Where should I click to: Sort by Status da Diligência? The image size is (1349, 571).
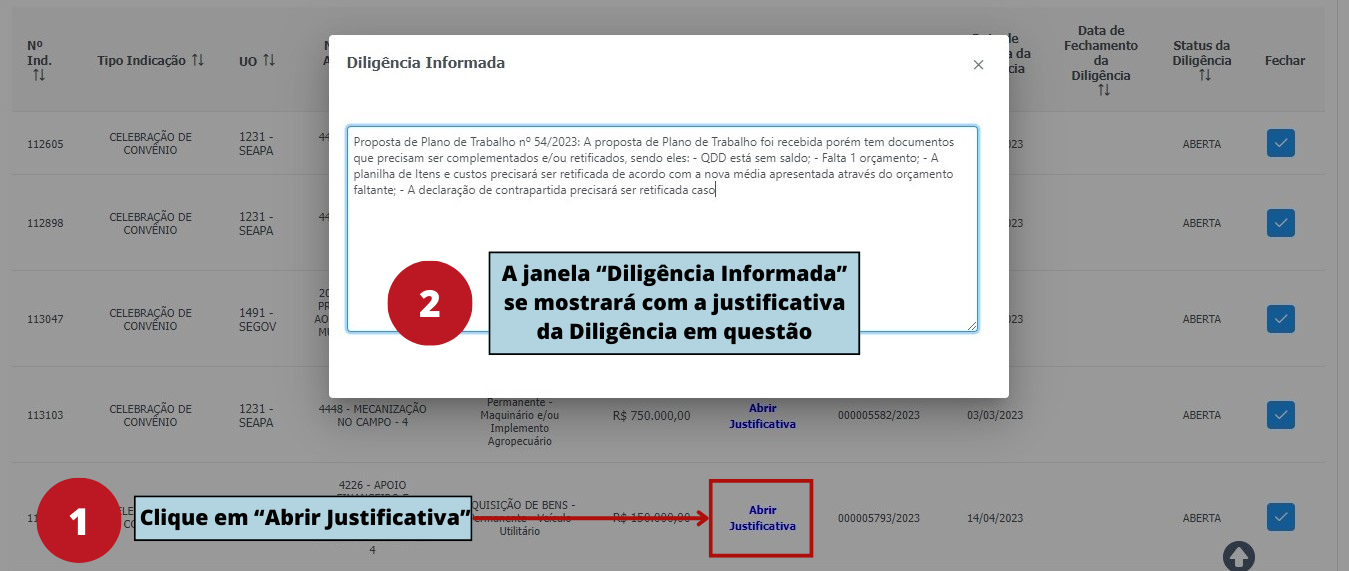(1201, 75)
